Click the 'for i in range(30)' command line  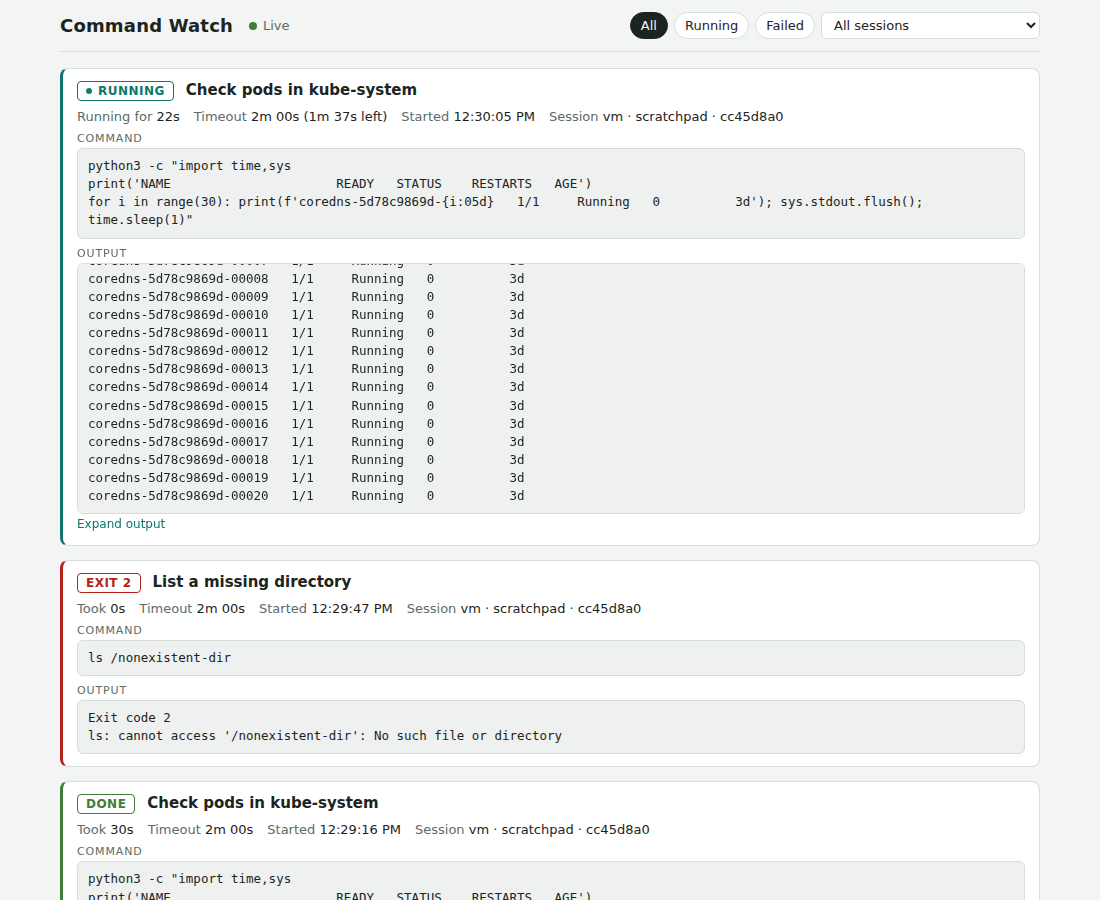point(505,202)
